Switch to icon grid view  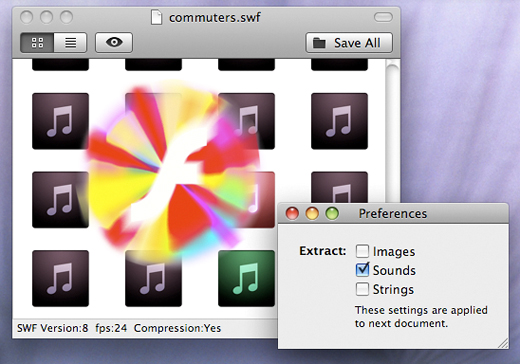[x=37, y=43]
